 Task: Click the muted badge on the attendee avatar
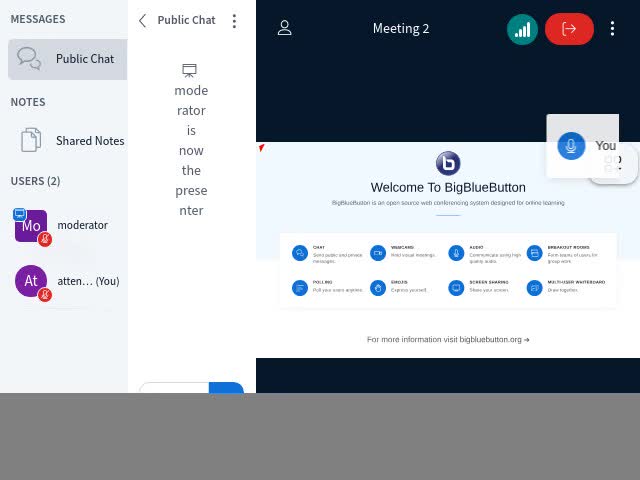(x=45, y=294)
